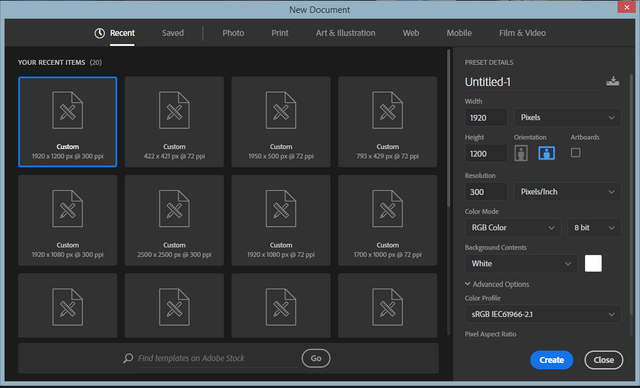Viewport: 640px width, 388px height.
Task: Switch to the Recent tab
Action: click(x=122, y=33)
